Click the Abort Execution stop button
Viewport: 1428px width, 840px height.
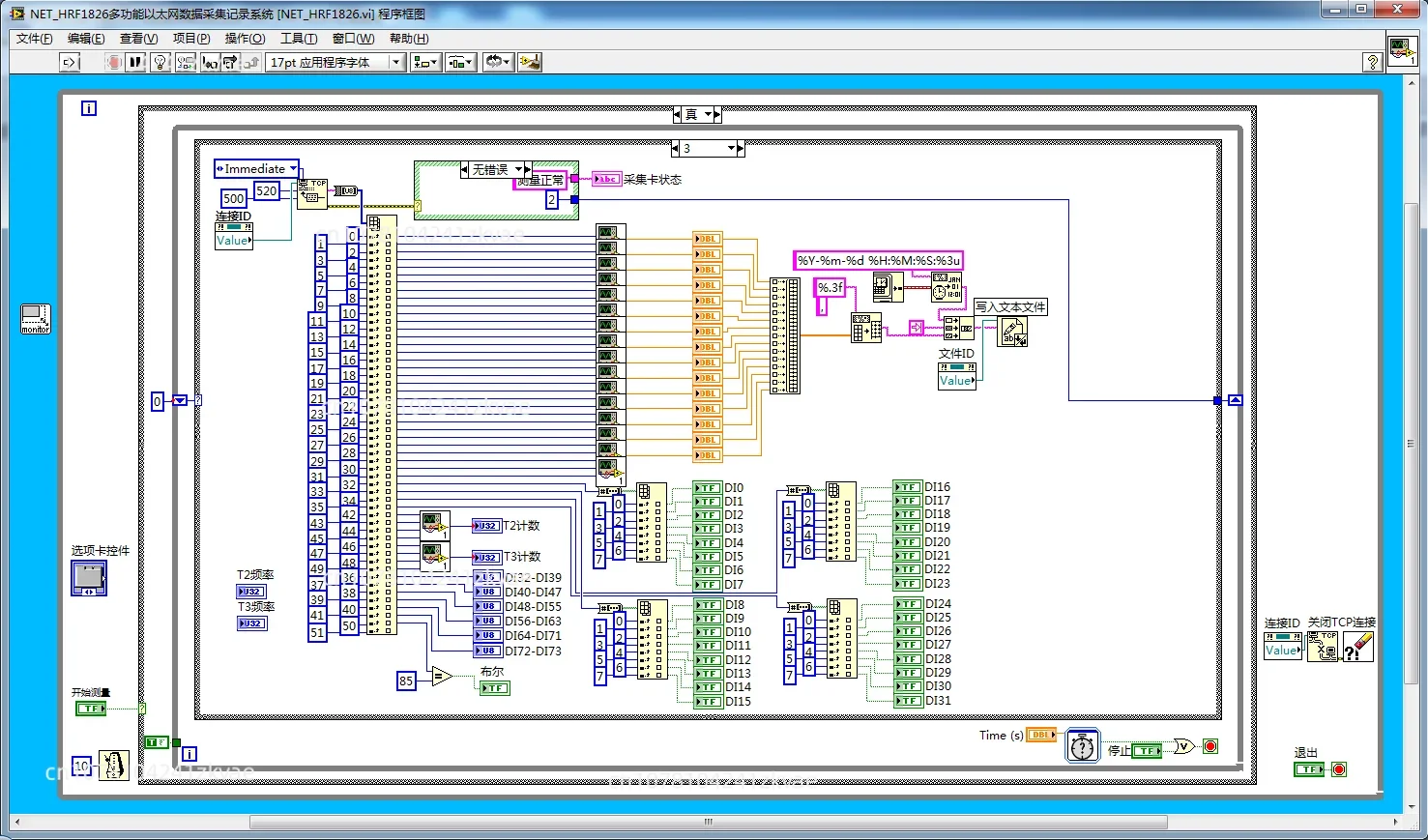pos(113,62)
